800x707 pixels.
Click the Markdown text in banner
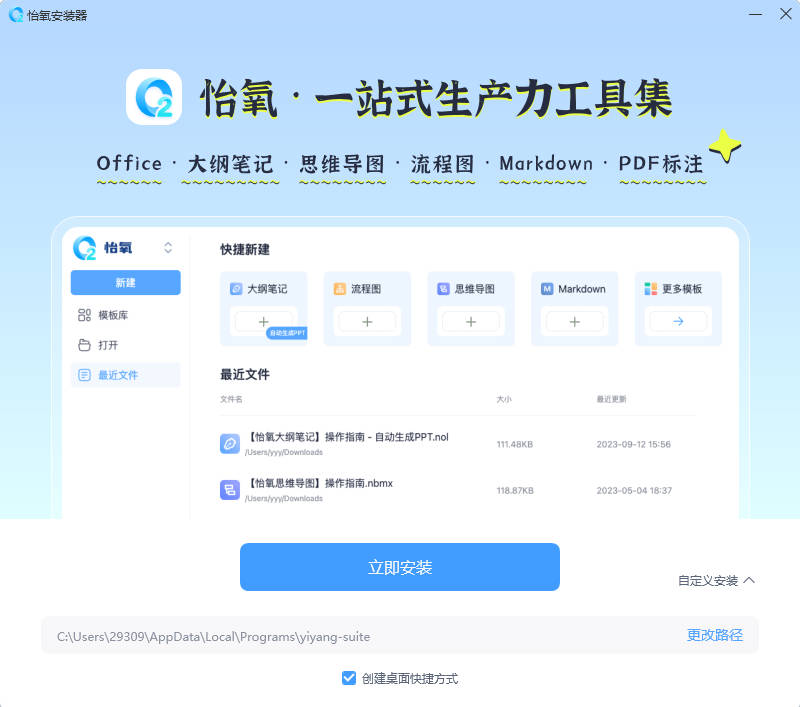point(546,164)
